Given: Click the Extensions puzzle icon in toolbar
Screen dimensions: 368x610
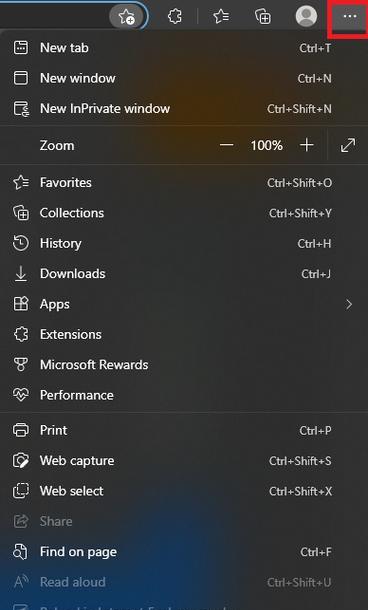Looking at the screenshot, I should 175,16.
